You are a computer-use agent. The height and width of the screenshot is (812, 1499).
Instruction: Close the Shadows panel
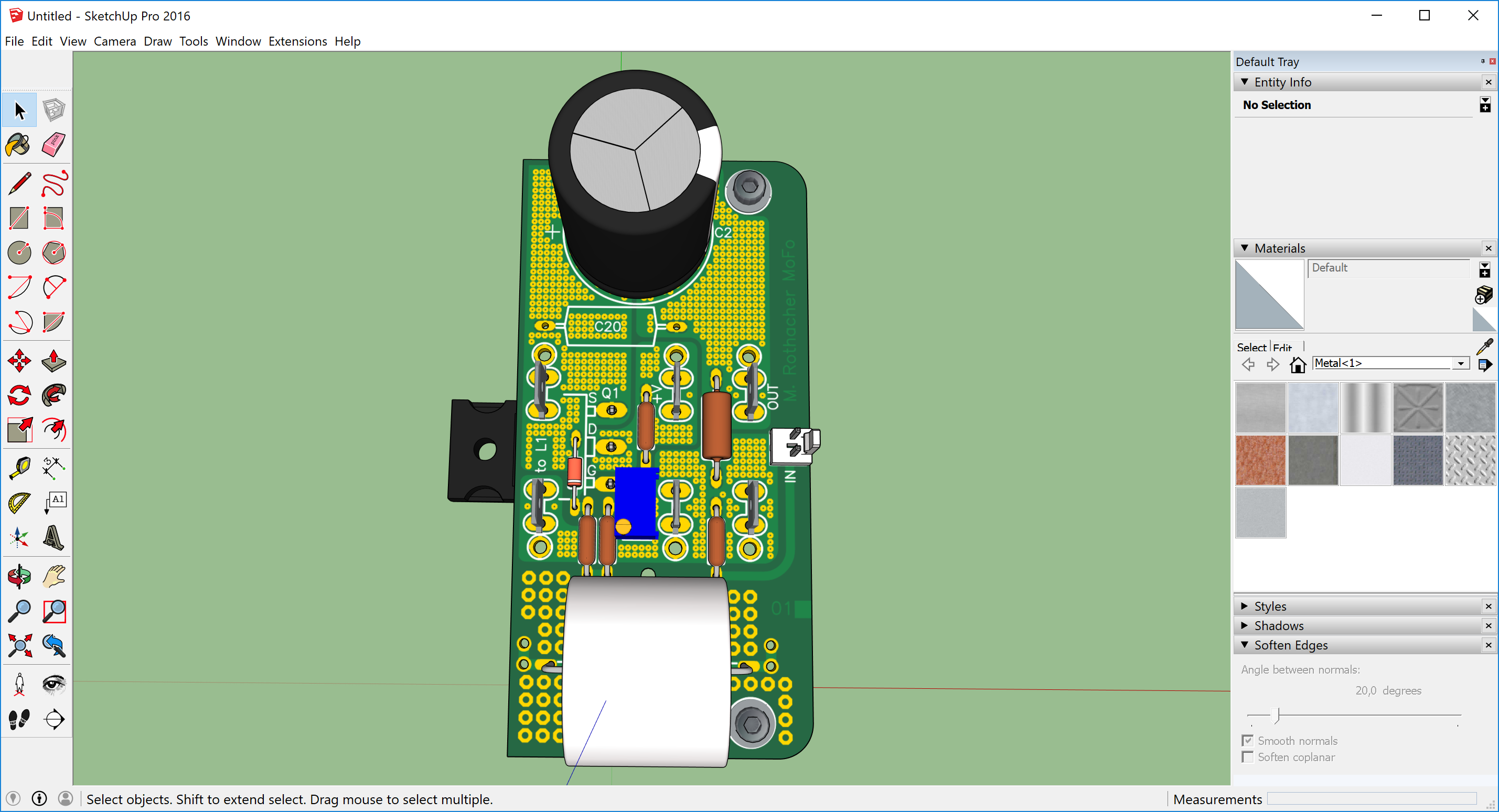[1489, 625]
